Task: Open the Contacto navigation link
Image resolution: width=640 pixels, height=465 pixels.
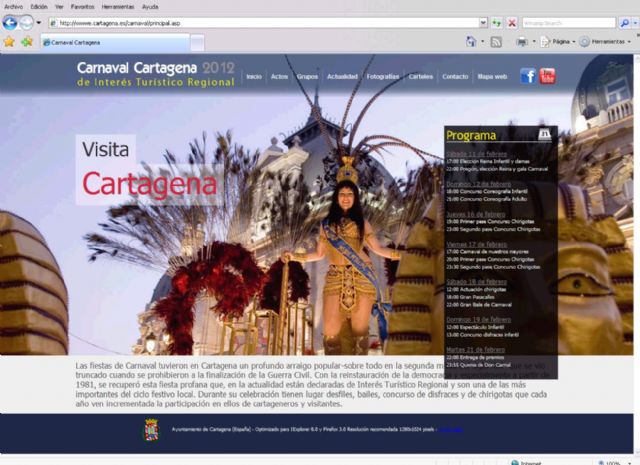Action: (x=455, y=76)
